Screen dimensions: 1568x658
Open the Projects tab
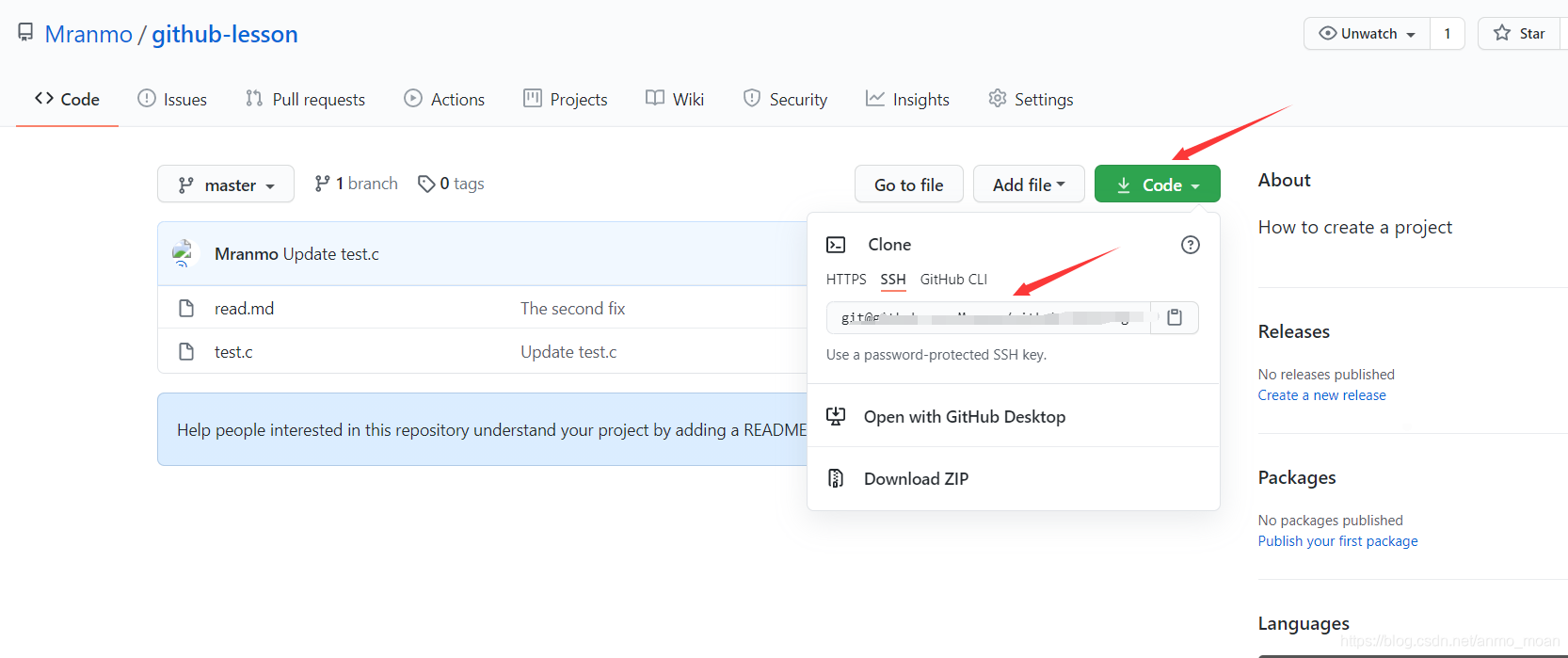pyautogui.click(x=566, y=99)
